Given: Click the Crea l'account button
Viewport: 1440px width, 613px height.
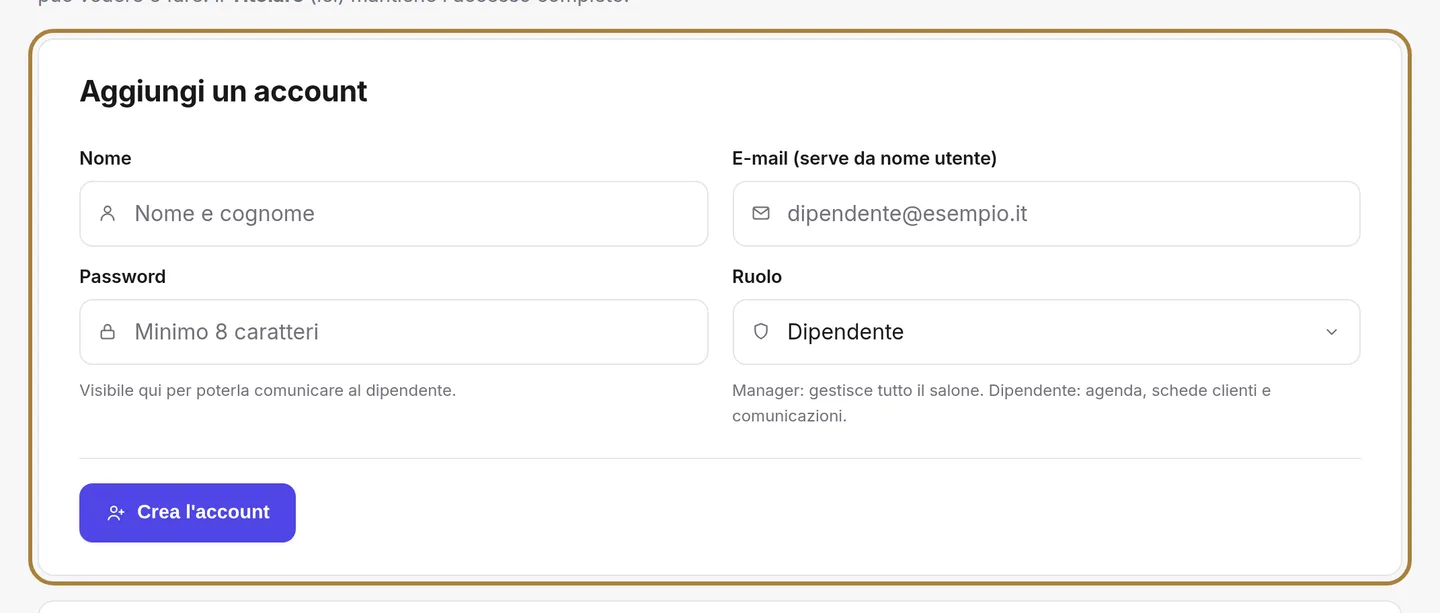Looking at the screenshot, I should pos(187,513).
